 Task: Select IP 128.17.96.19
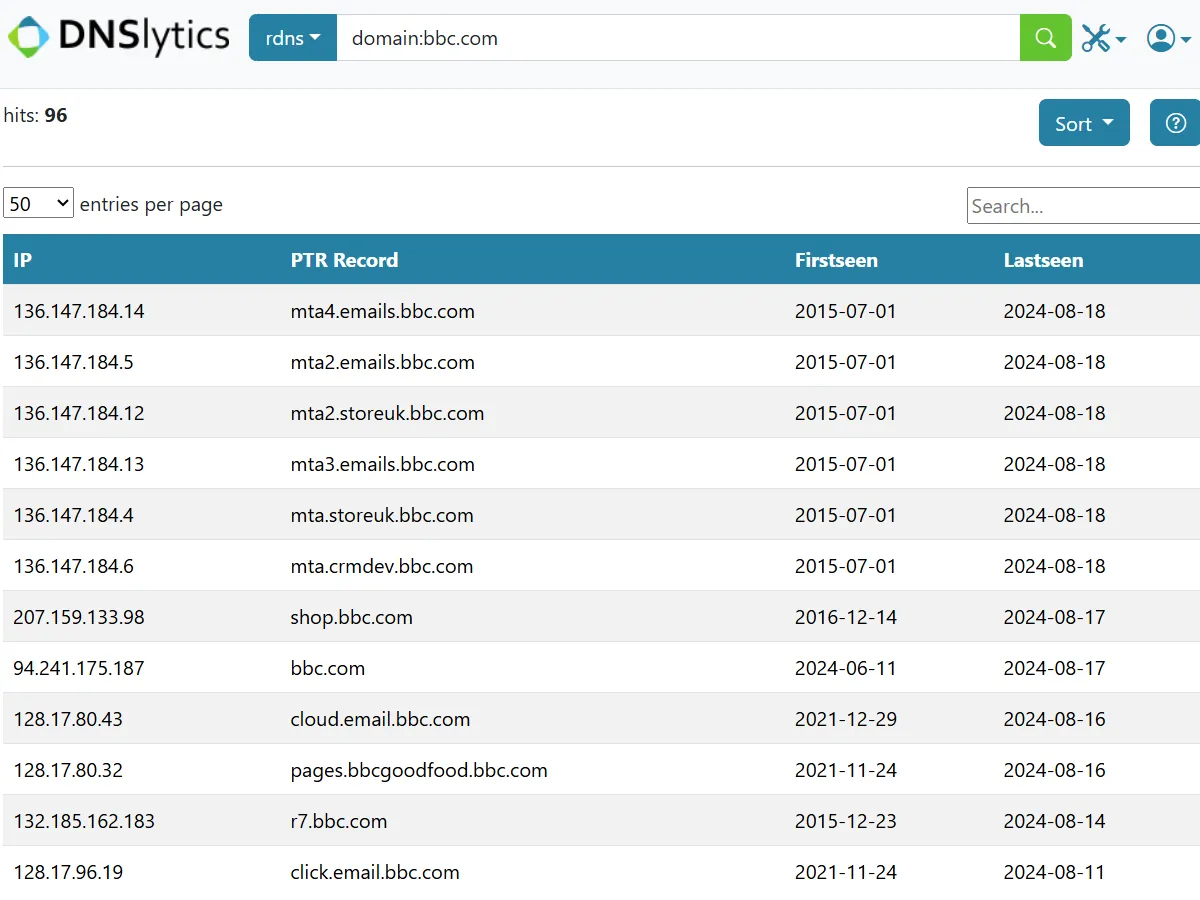pos(68,872)
